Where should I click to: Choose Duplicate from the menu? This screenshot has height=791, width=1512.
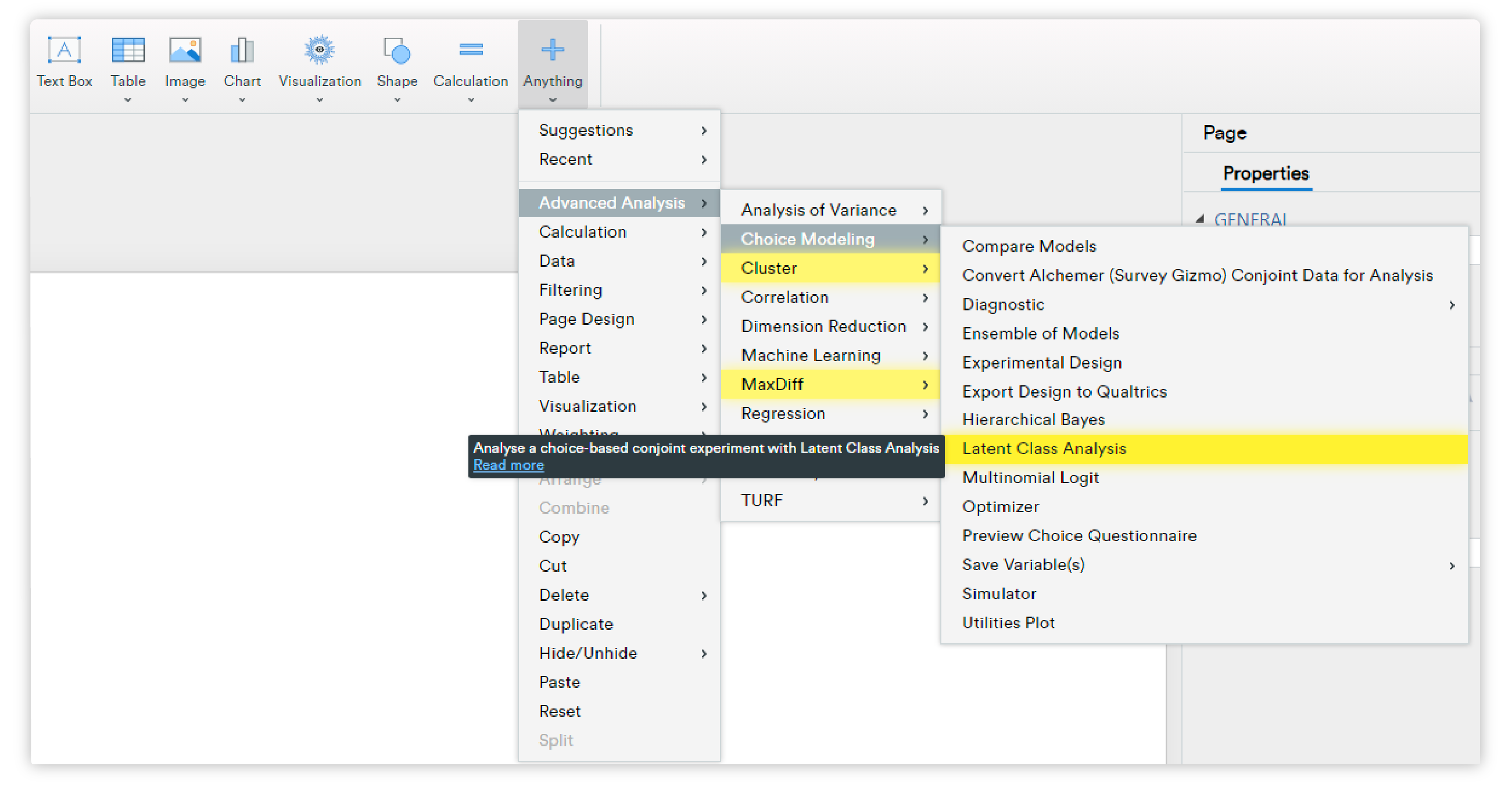point(619,624)
